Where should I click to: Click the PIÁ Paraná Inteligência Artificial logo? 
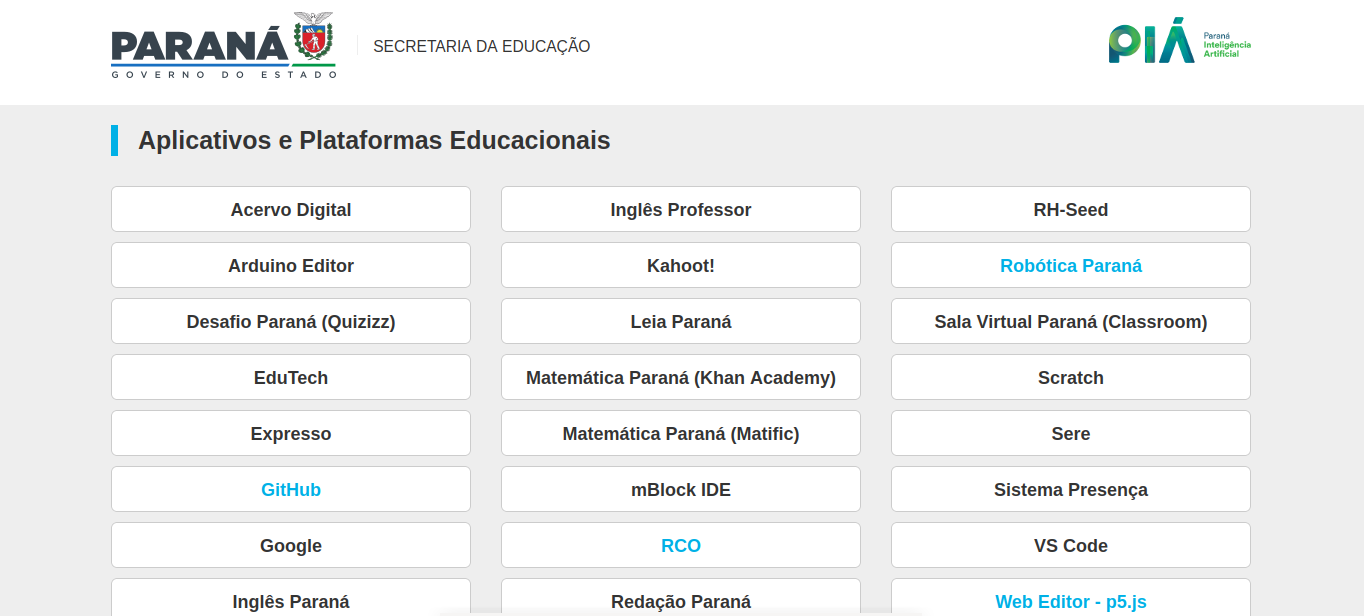pyautogui.click(x=1179, y=40)
